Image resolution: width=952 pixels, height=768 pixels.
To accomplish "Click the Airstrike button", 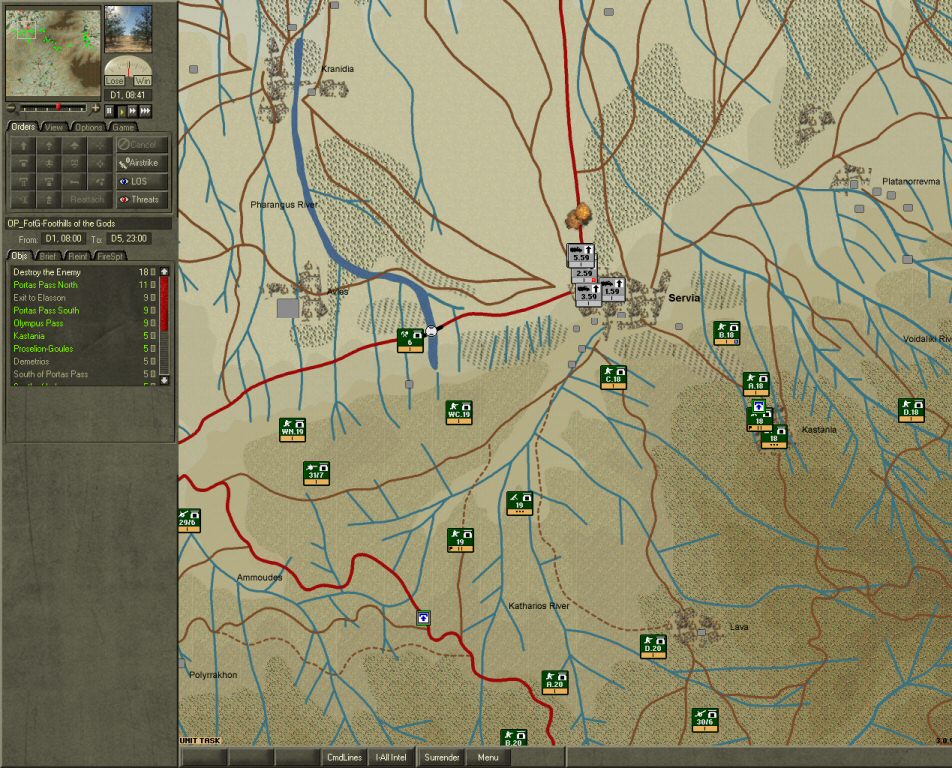I will 142,163.
